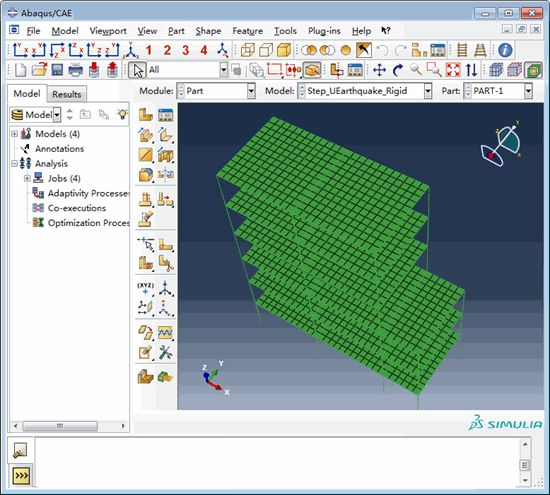
Task: Select the Pan view tool
Action: click(380, 70)
